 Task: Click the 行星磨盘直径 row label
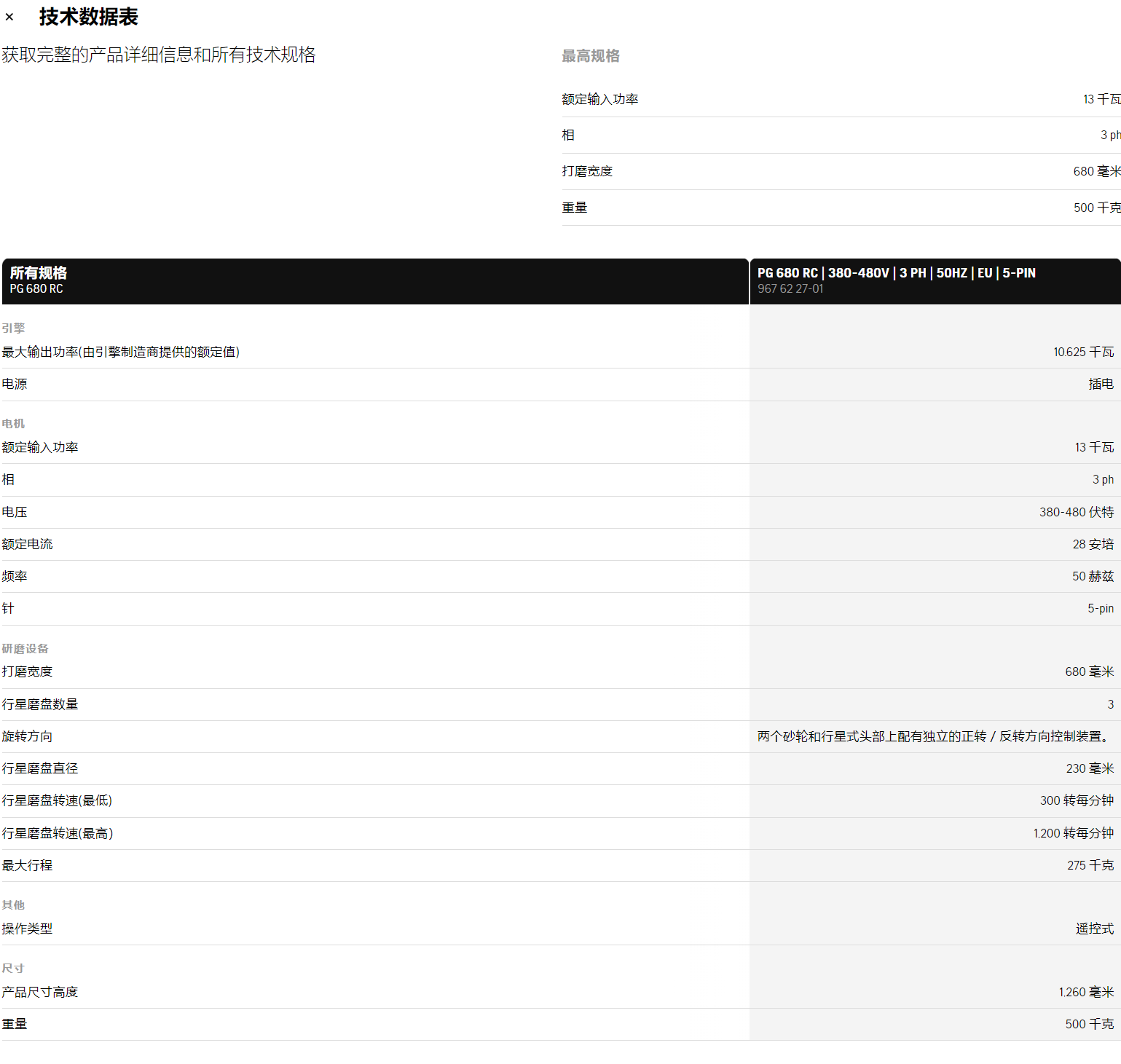40,769
